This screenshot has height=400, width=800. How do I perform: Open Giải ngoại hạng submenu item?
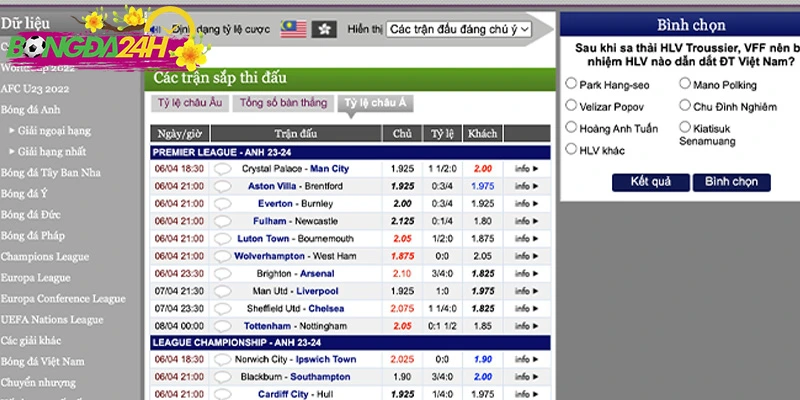pos(55,131)
